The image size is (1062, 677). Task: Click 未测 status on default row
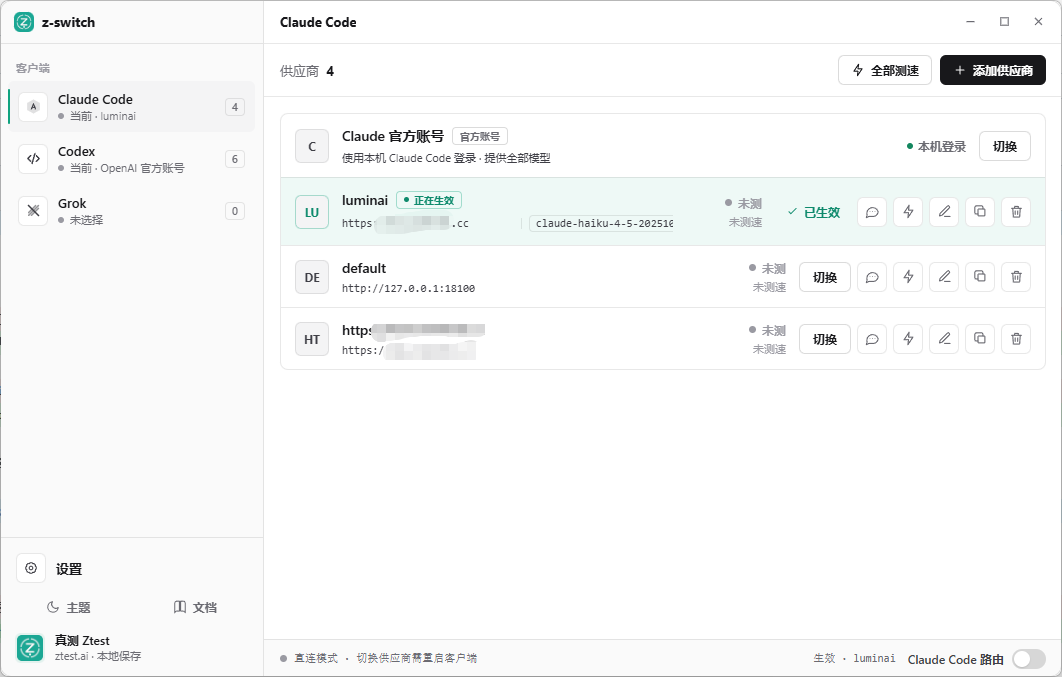(767, 269)
